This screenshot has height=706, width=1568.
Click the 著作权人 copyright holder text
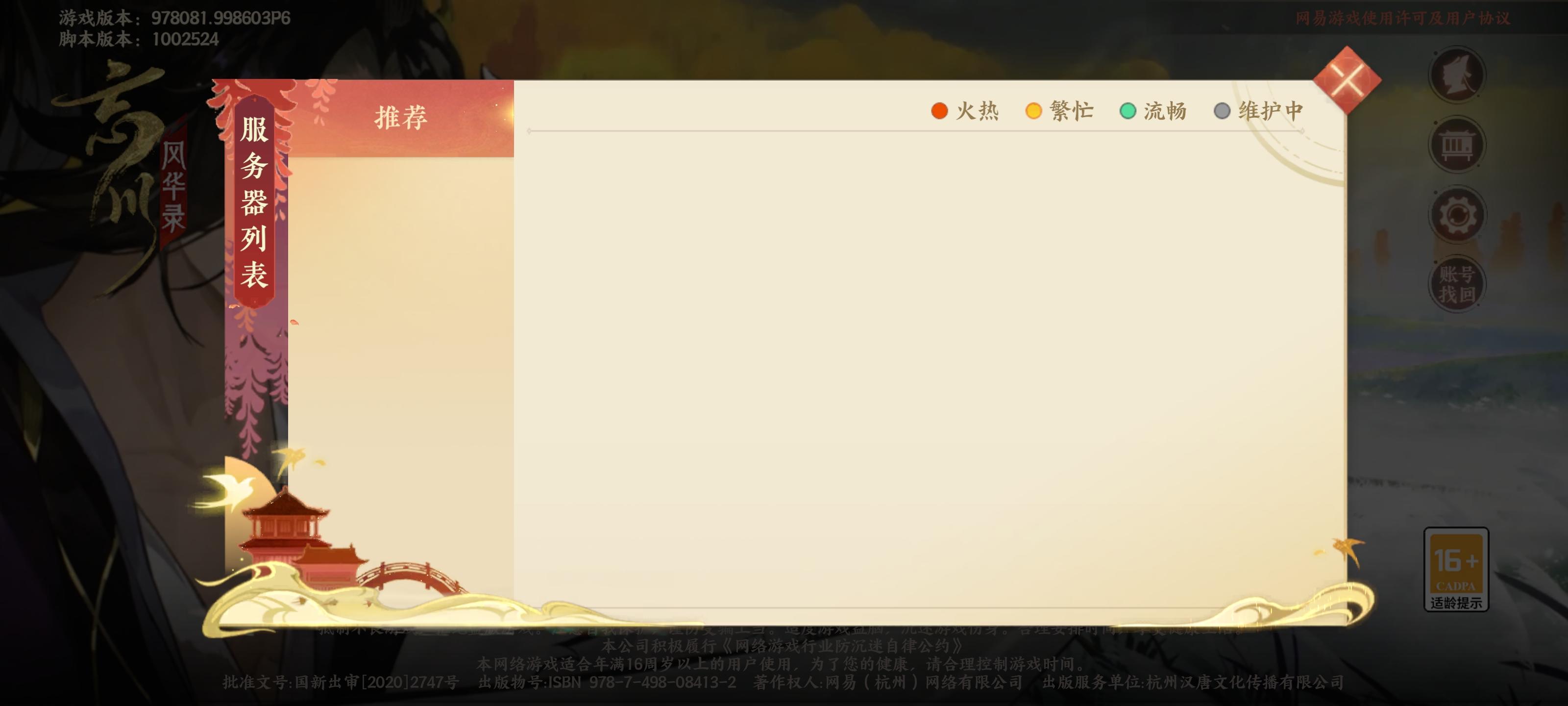[887, 682]
